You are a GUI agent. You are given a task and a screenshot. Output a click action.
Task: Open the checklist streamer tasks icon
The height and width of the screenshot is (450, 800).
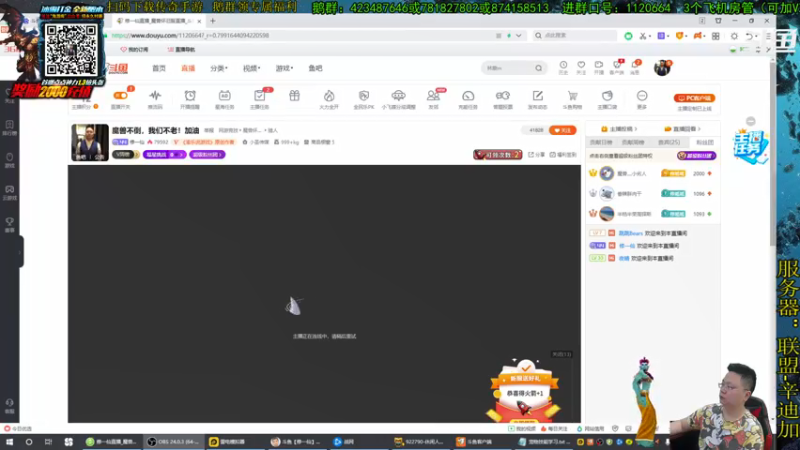coord(259,96)
